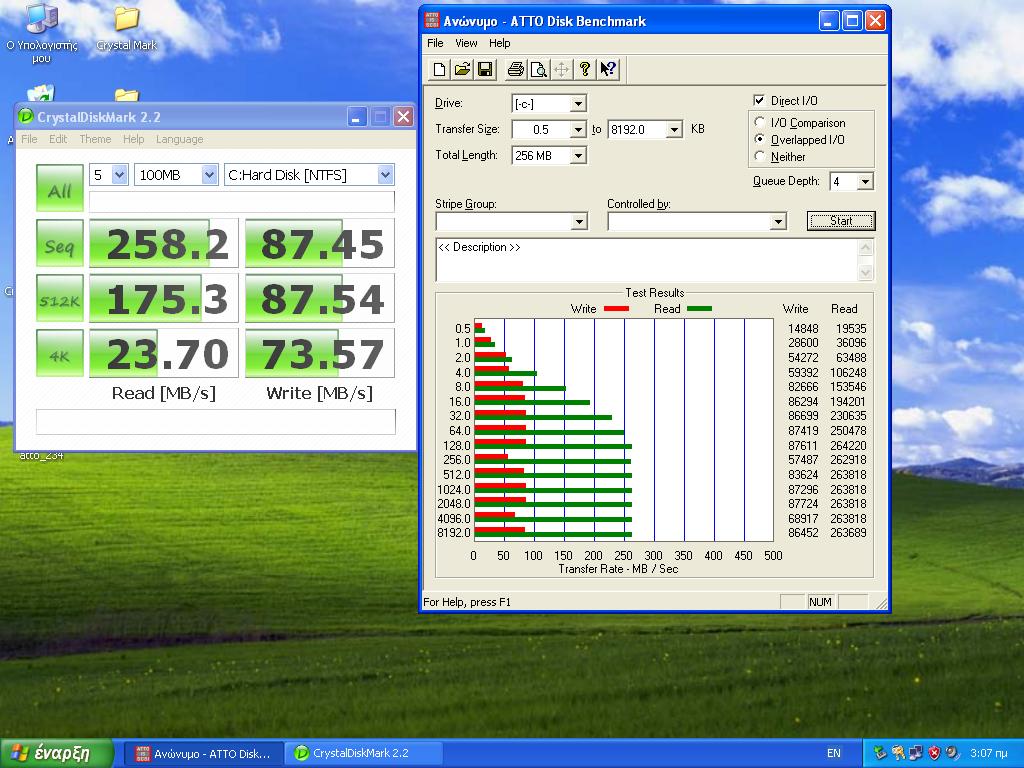
Task: Click into the Description text box
Action: (x=648, y=260)
